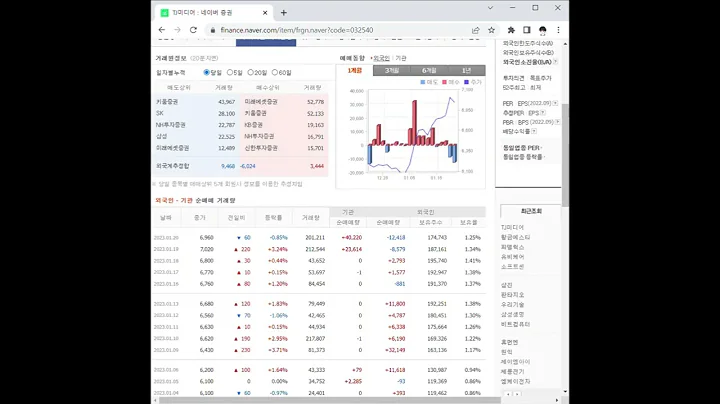Click the vertical scrollbar down arrow
This screenshot has height=404, width=720.
[565, 392]
